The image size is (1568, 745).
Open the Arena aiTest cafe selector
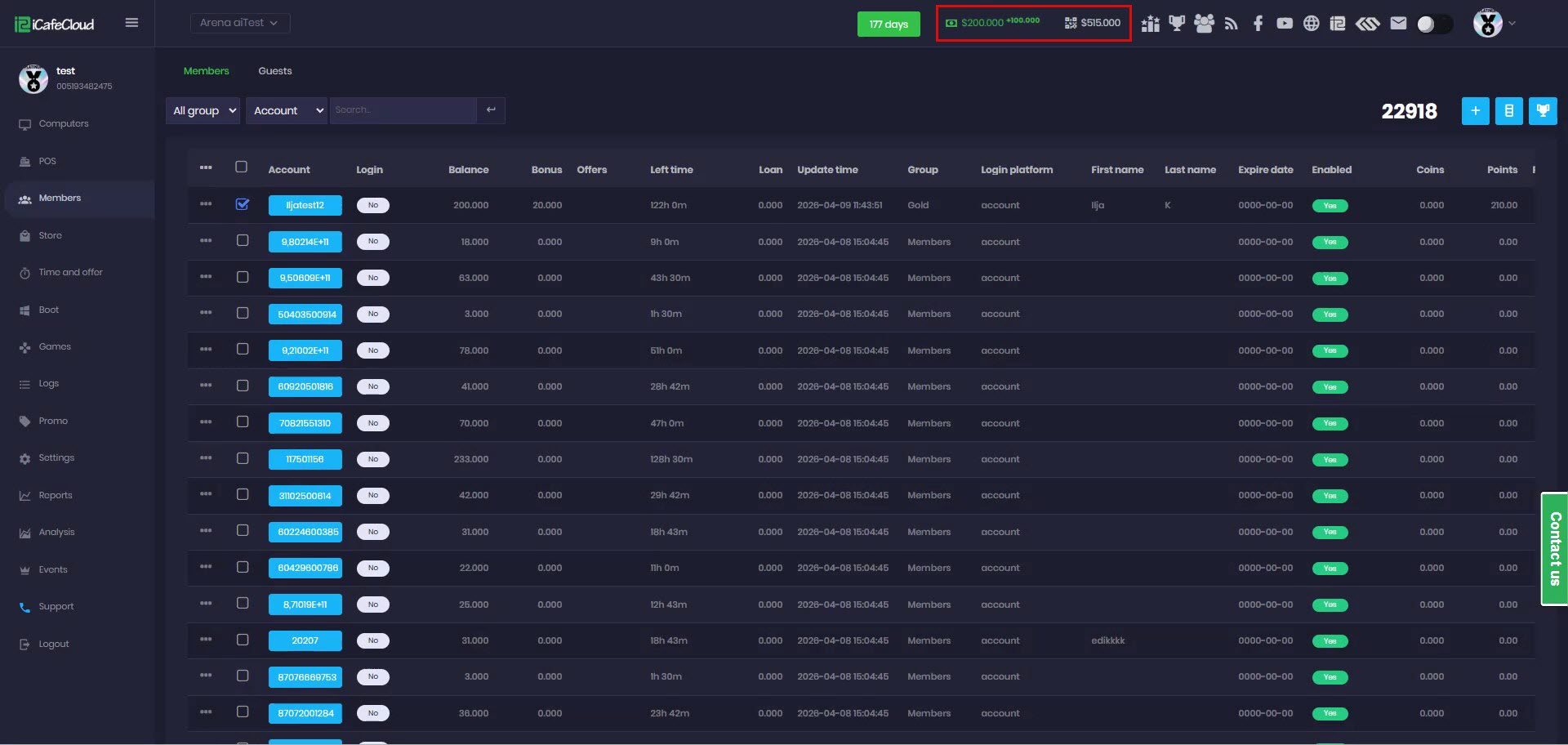240,23
